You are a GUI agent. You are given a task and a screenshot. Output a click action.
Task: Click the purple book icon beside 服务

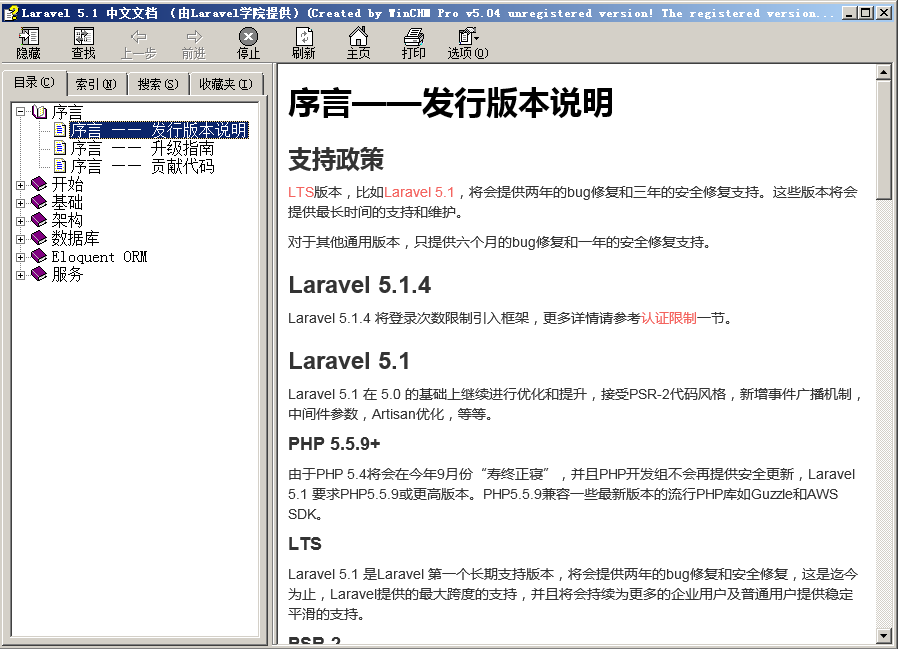coord(39,274)
